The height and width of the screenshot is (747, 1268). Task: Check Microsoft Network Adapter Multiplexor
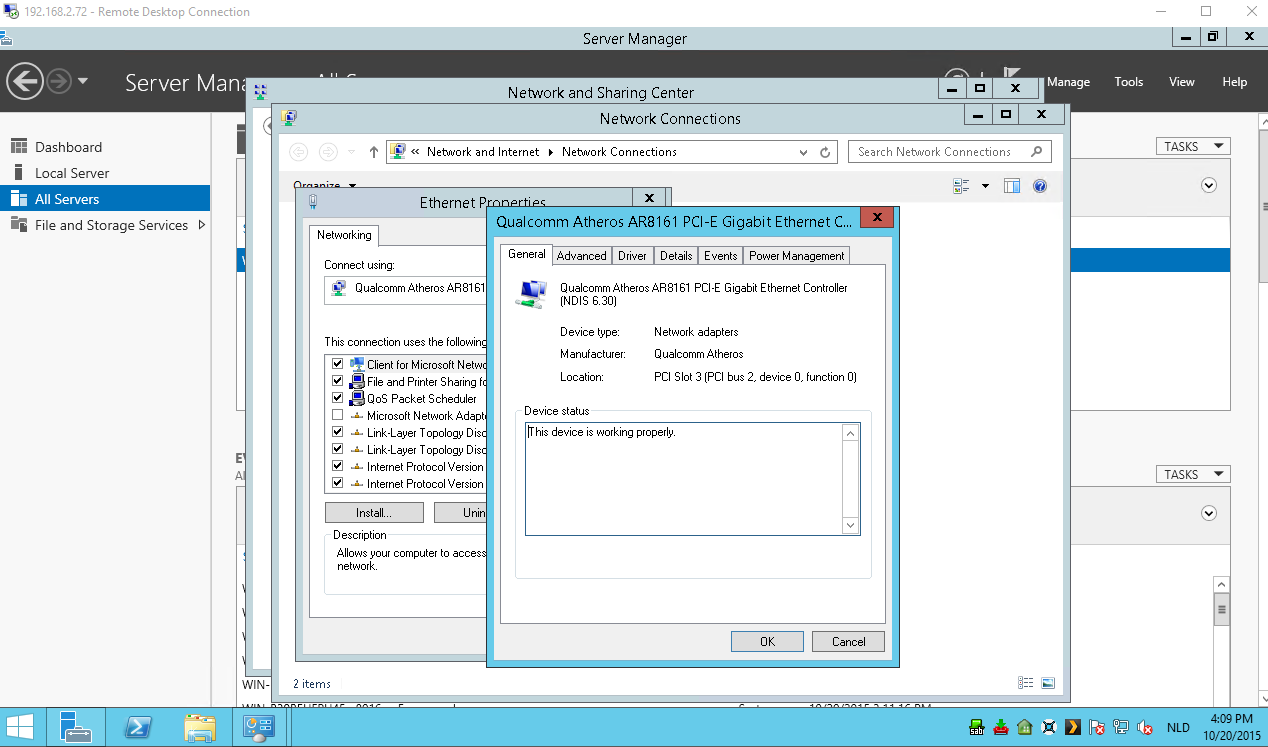(337, 415)
